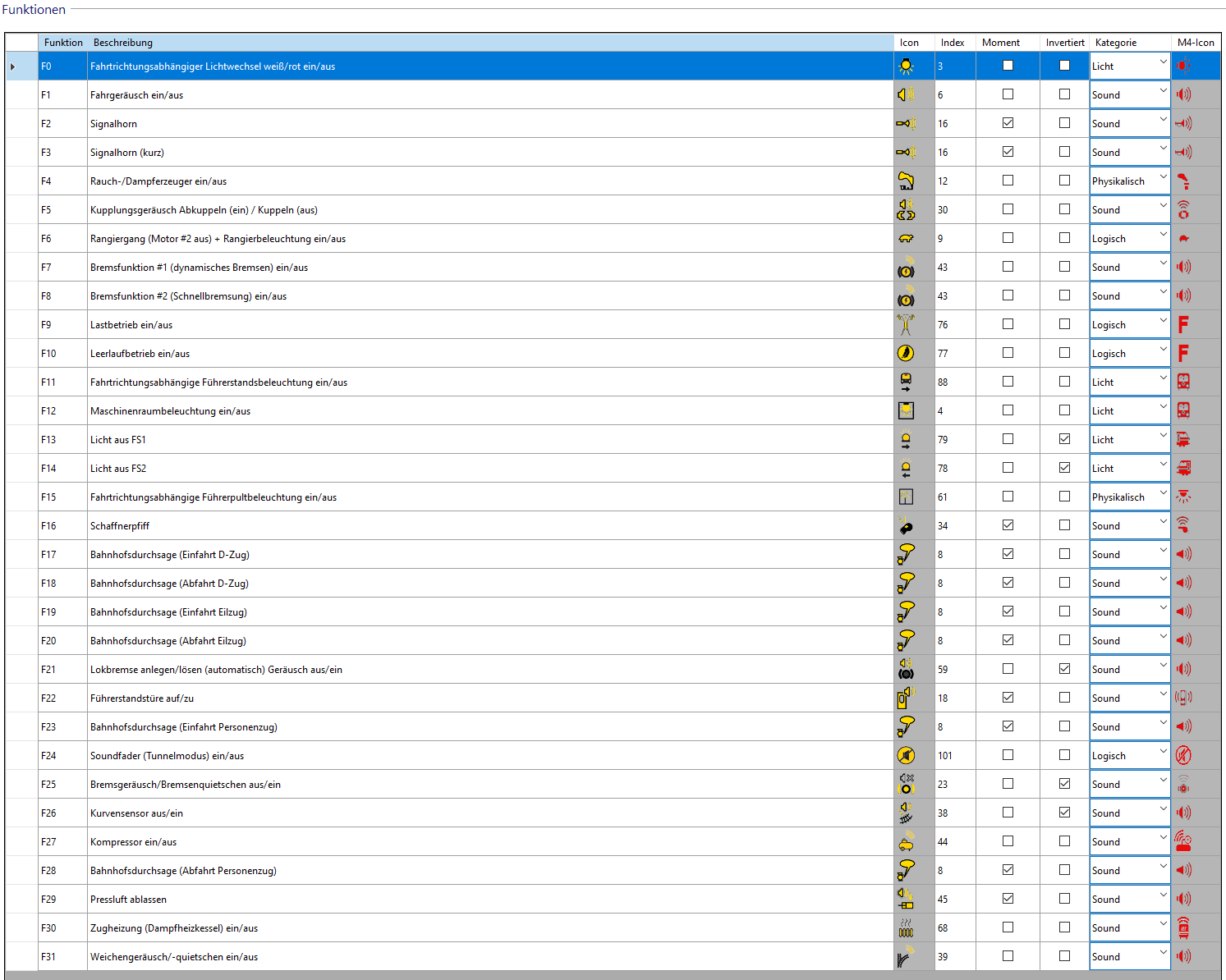Screen dimensions: 1226x980
Task: Click the red M4-Icon for F9 Lastbetrieb
Action: coord(1183,325)
